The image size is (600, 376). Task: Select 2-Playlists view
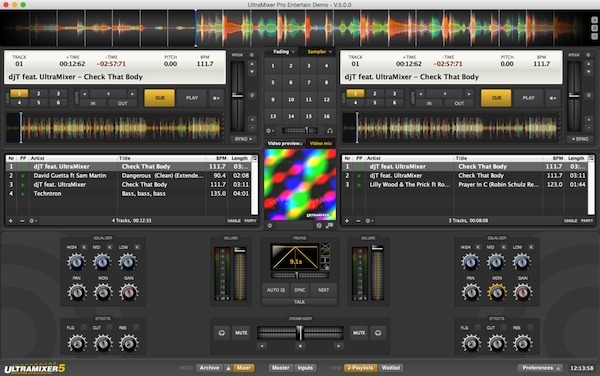tap(360, 368)
